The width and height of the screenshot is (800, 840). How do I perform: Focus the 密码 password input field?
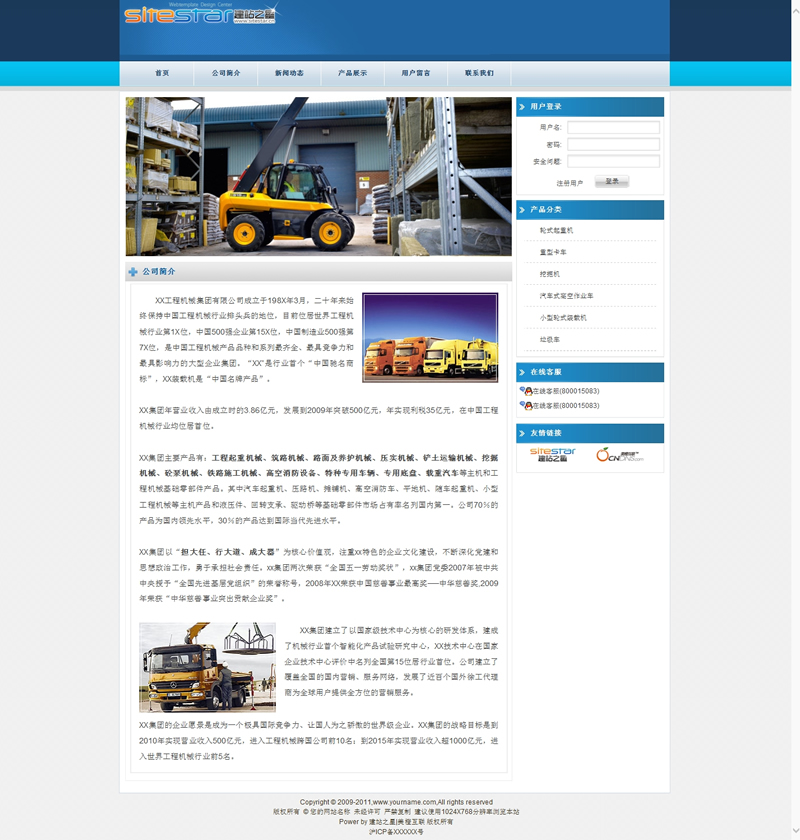(x=613, y=144)
